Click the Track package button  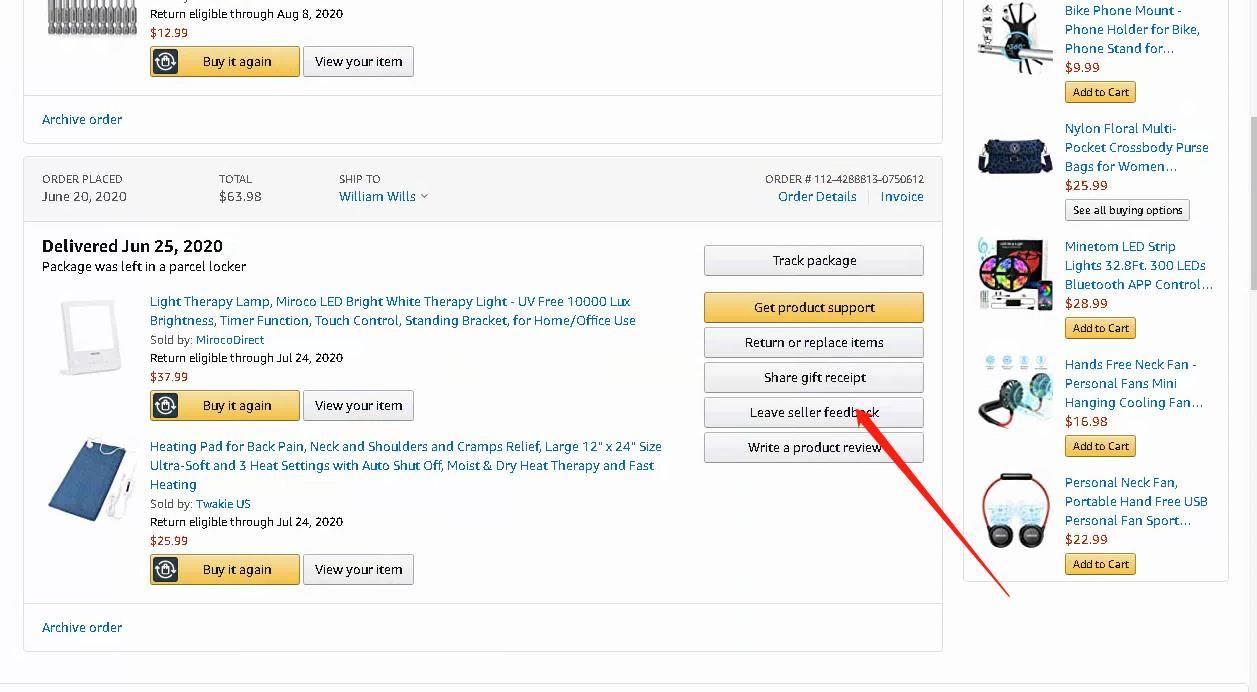click(814, 261)
